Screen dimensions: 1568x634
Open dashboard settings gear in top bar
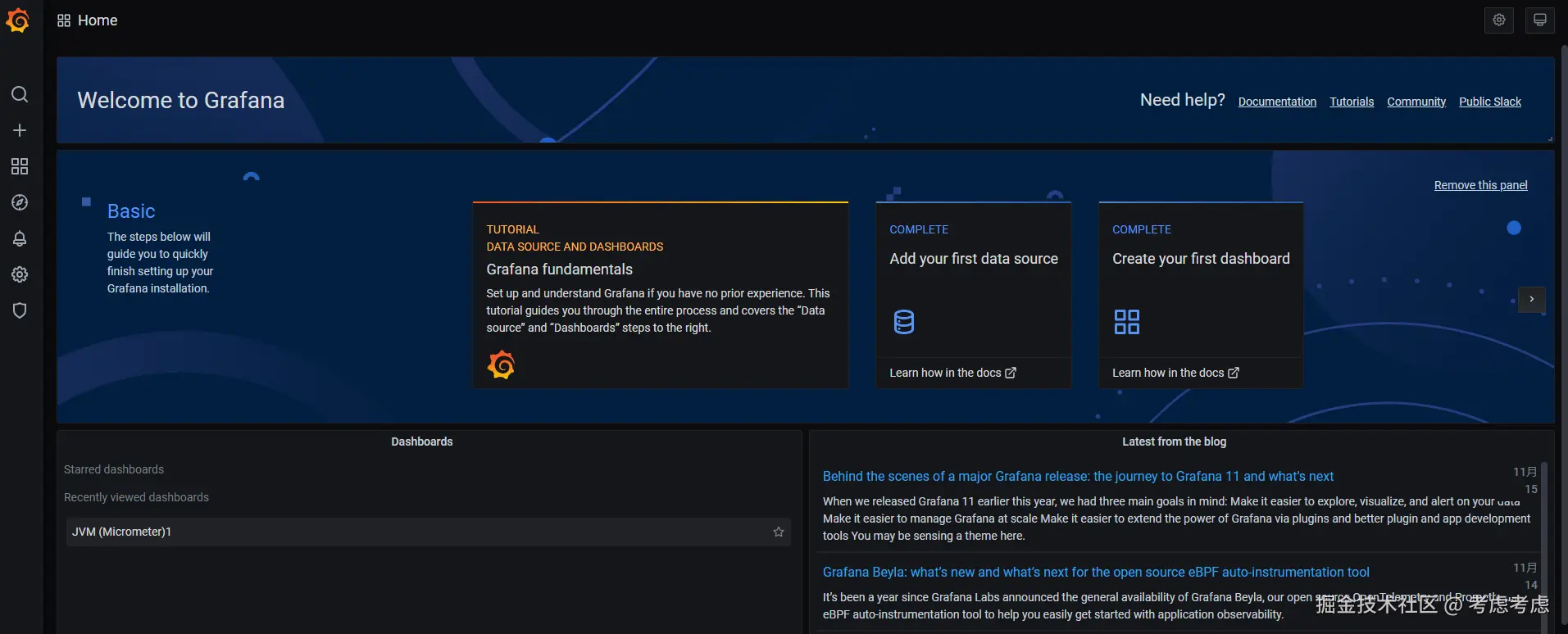pos(1499,20)
